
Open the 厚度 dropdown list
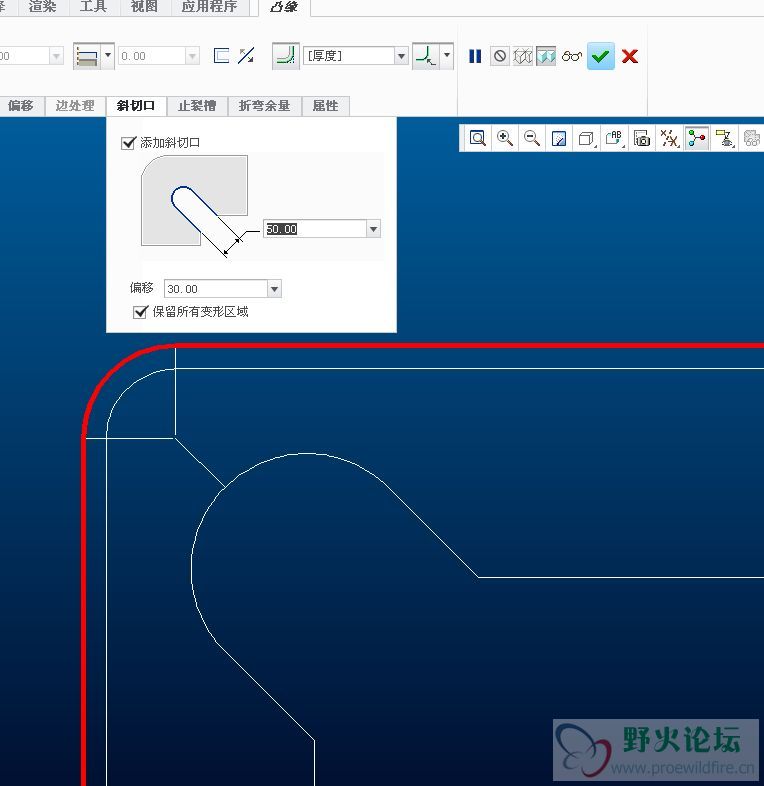pos(401,56)
